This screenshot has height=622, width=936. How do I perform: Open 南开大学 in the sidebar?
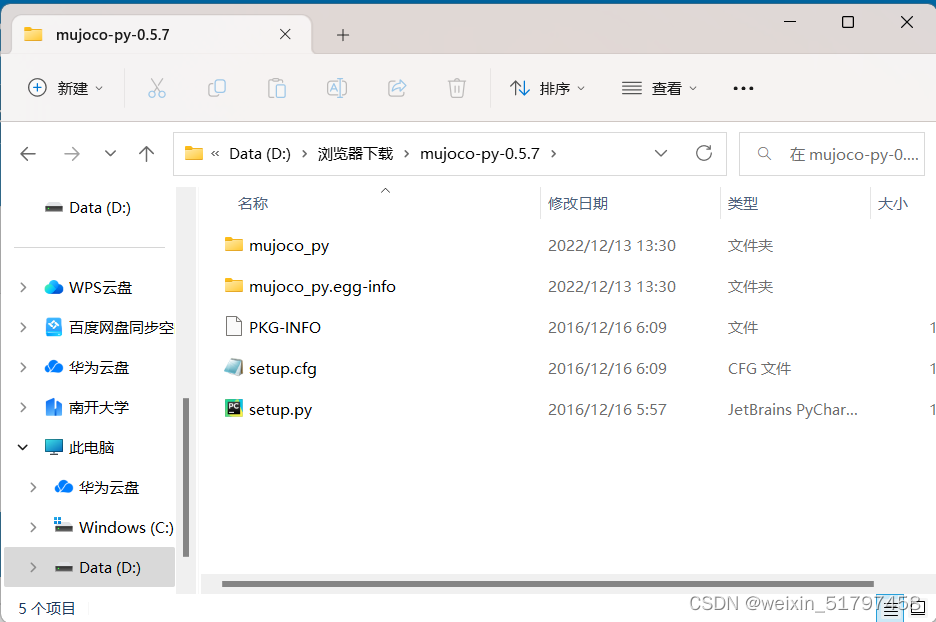(x=98, y=407)
